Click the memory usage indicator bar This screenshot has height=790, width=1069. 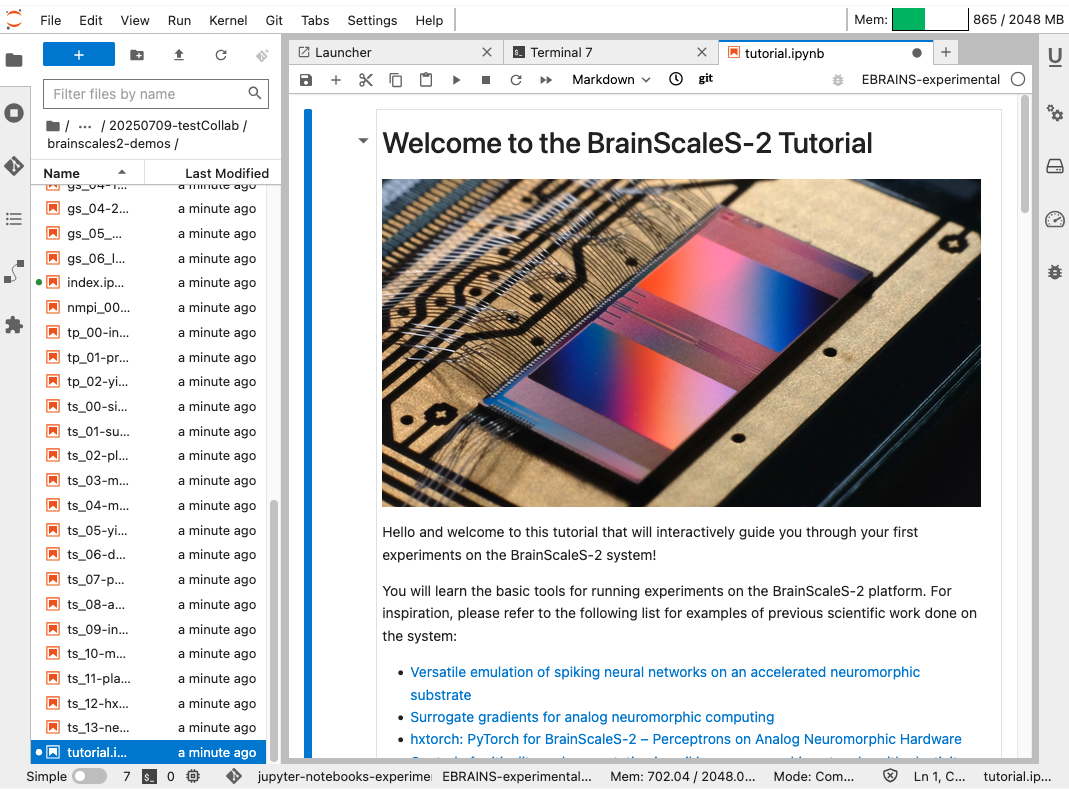[929, 20]
